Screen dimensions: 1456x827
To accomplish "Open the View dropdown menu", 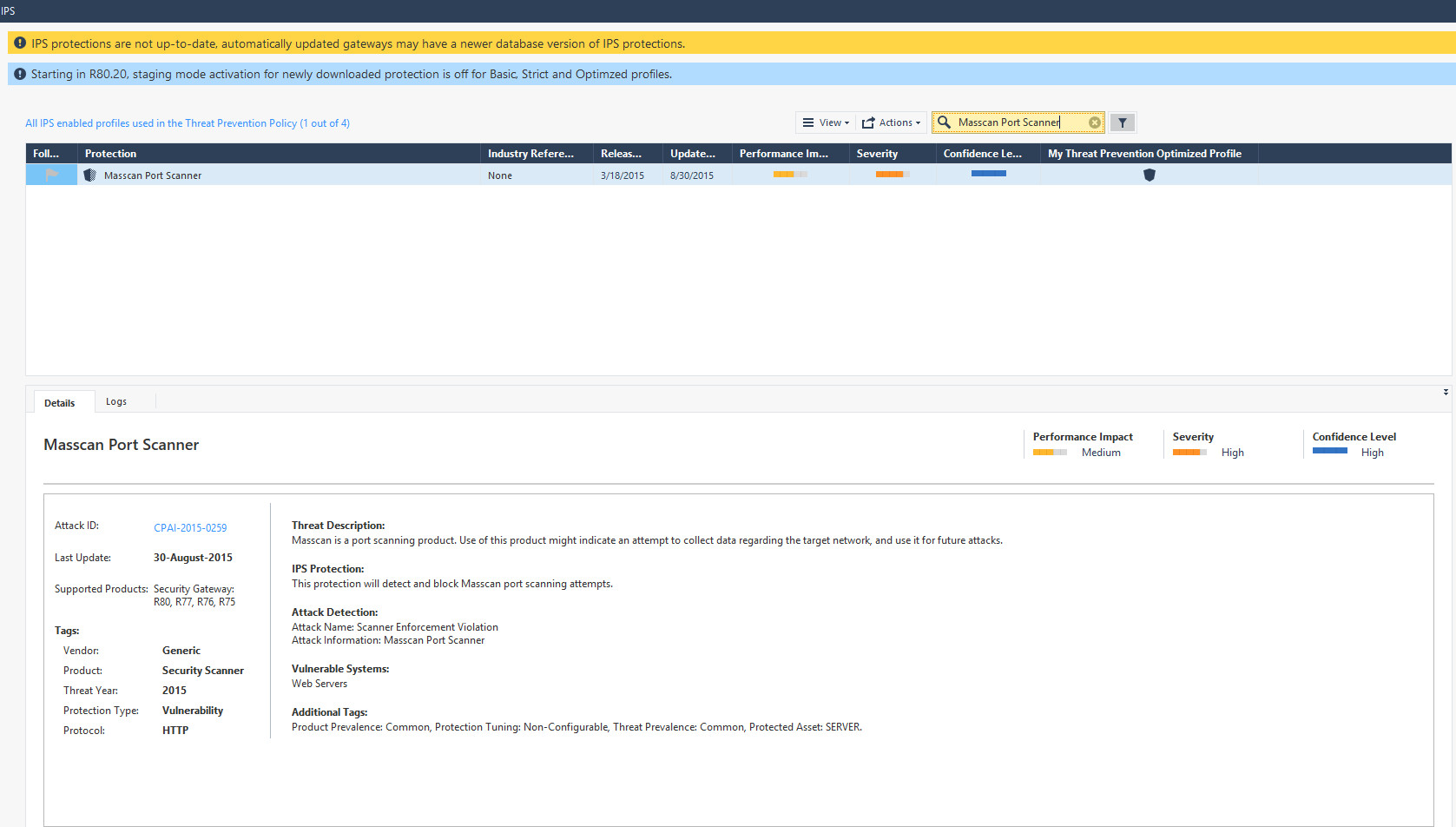I will coord(826,122).
